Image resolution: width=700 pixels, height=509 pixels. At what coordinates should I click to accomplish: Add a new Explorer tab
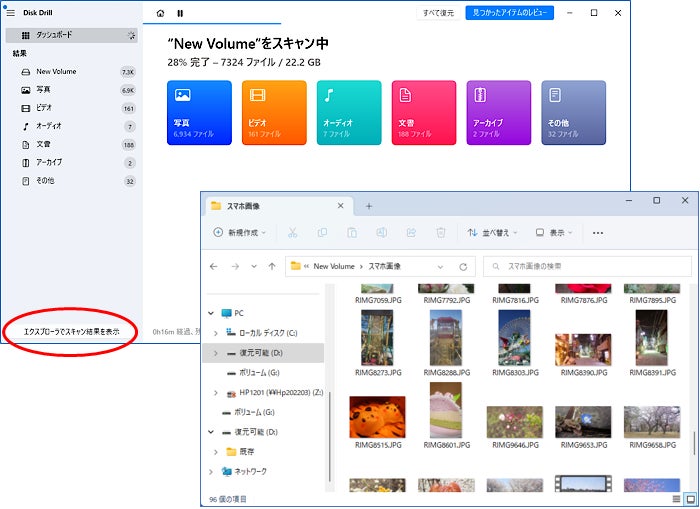tap(369, 206)
